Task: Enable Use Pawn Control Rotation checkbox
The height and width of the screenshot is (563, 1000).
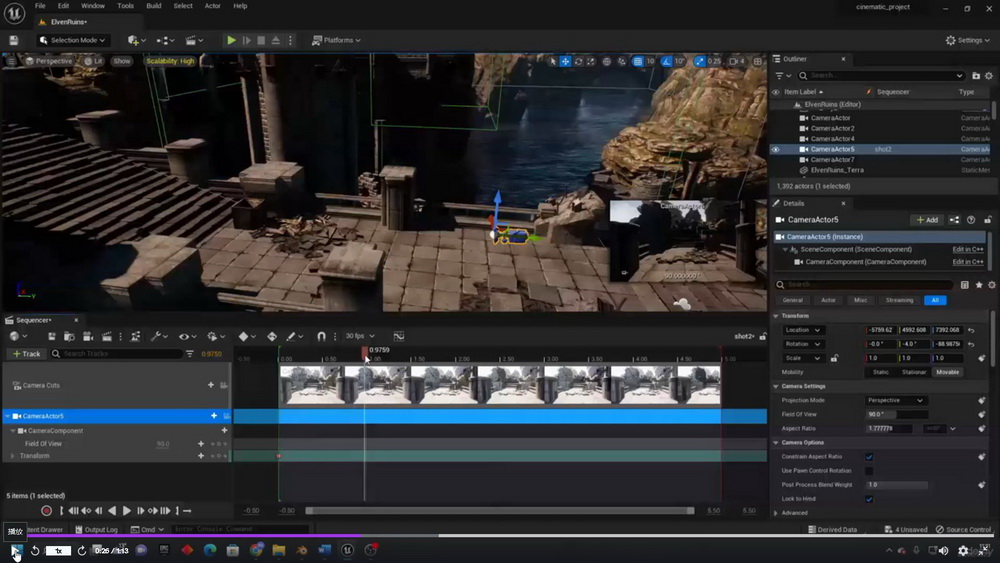Action: coord(869,471)
